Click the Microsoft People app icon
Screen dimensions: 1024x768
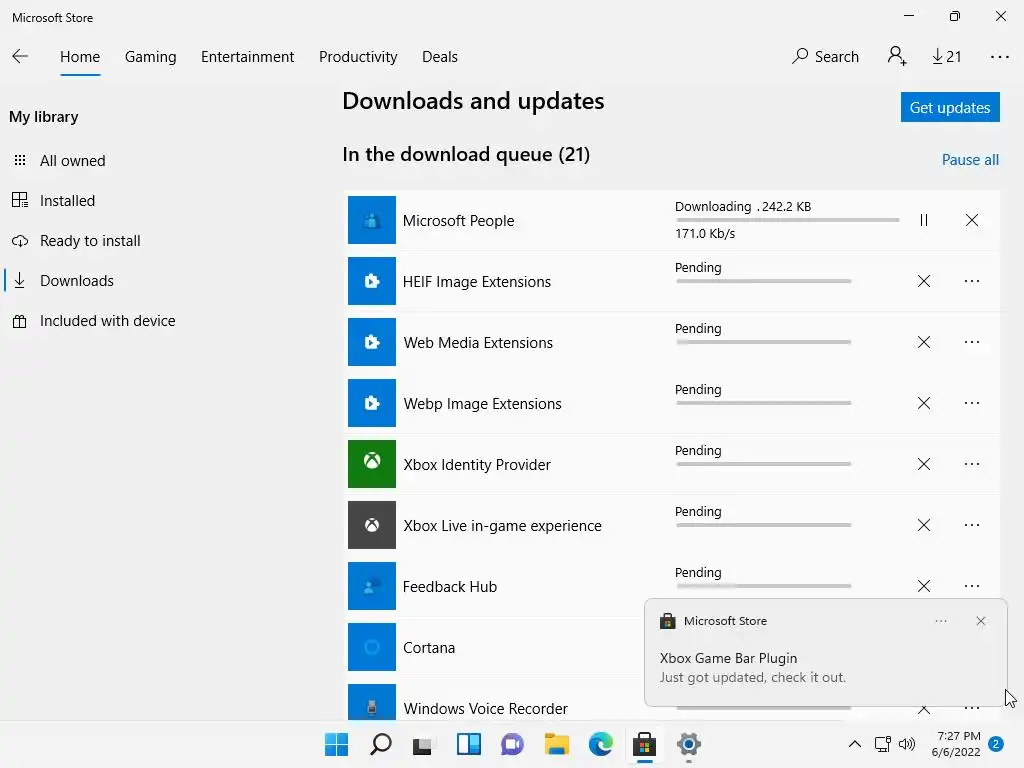[x=372, y=220]
